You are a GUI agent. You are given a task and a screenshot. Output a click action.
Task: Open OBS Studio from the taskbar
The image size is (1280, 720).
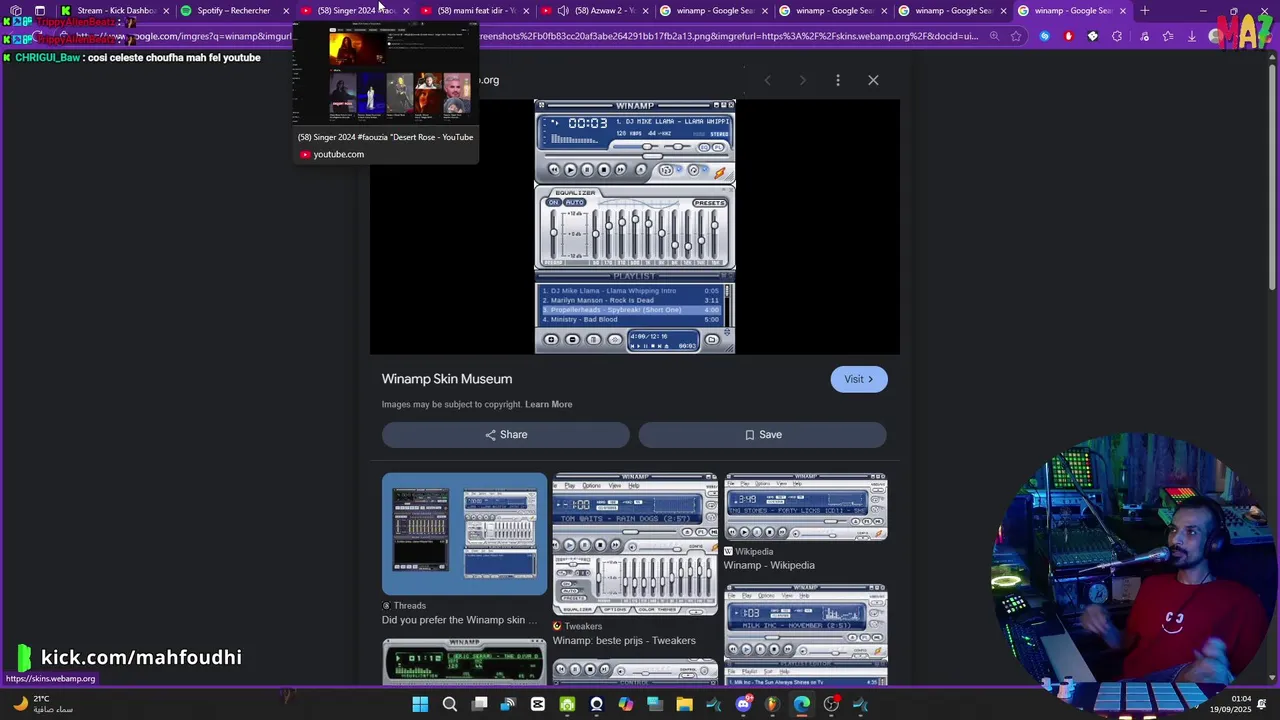click(x=831, y=704)
